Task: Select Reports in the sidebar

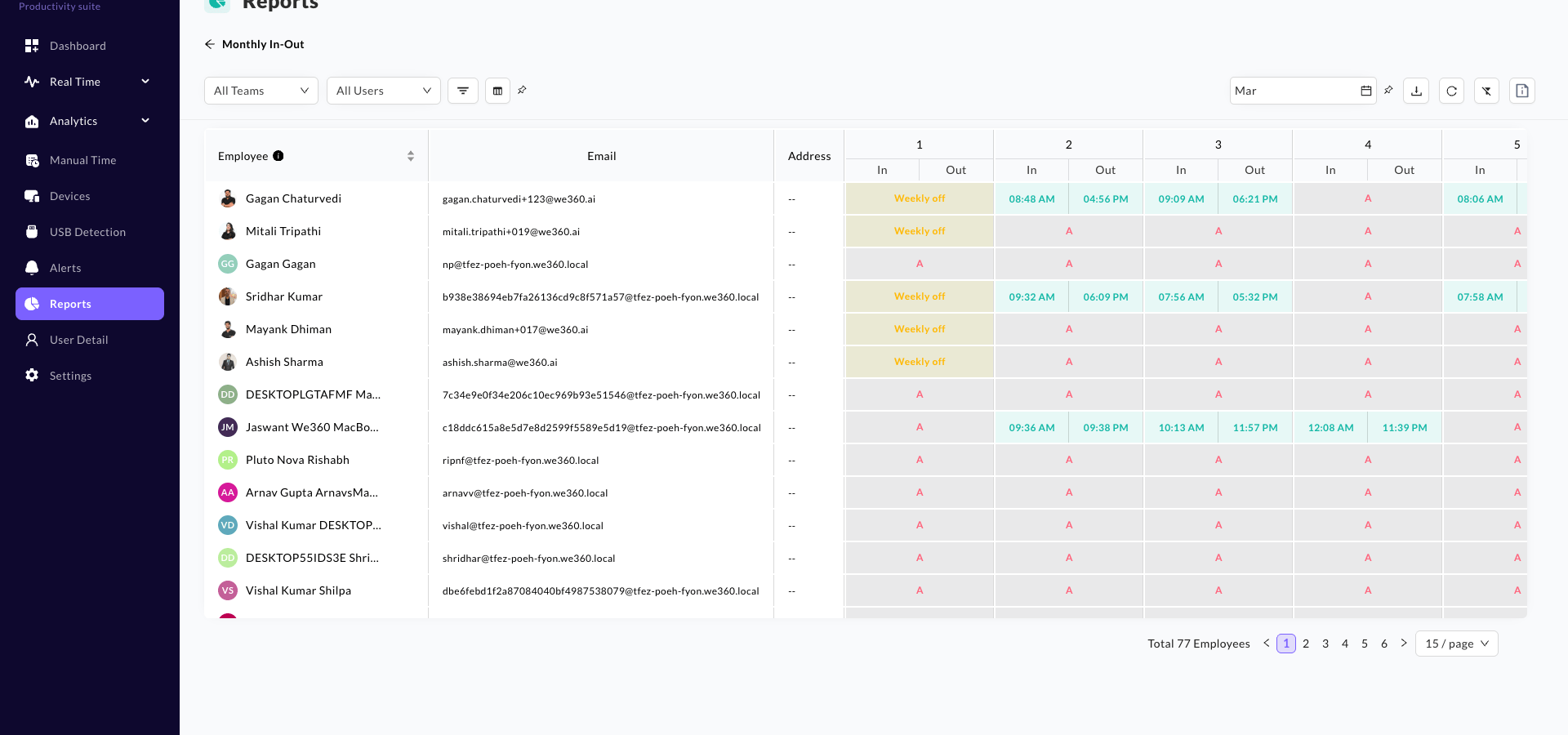Action: (x=90, y=304)
